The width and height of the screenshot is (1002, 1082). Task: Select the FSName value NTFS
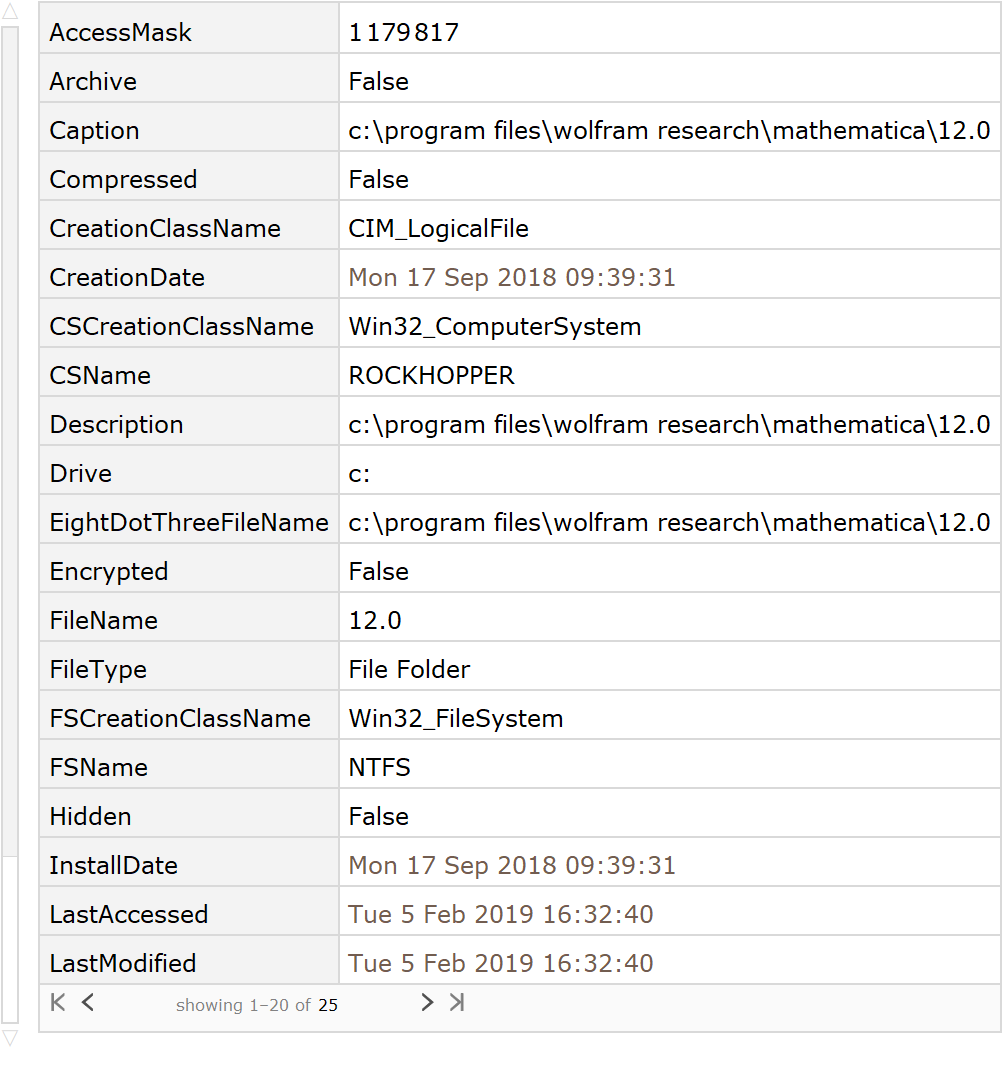(x=379, y=768)
